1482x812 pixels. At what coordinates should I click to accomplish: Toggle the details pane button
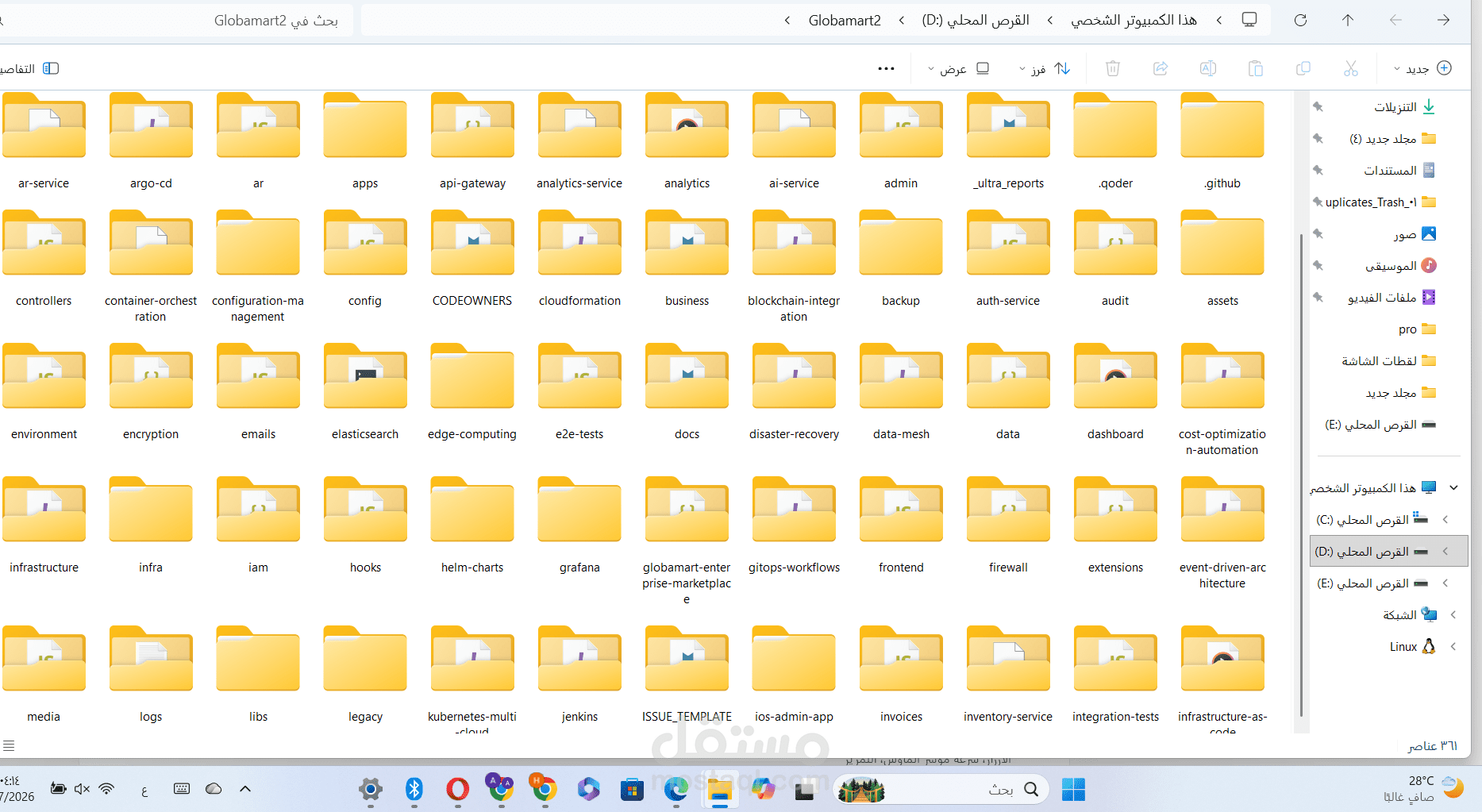click(x=30, y=68)
